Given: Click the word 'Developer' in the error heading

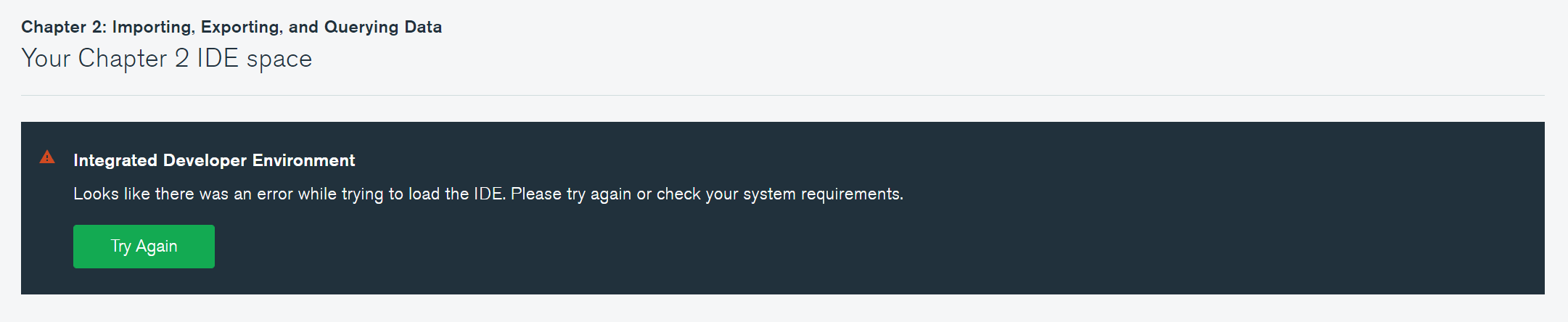Looking at the screenshot, I should 205,160.
